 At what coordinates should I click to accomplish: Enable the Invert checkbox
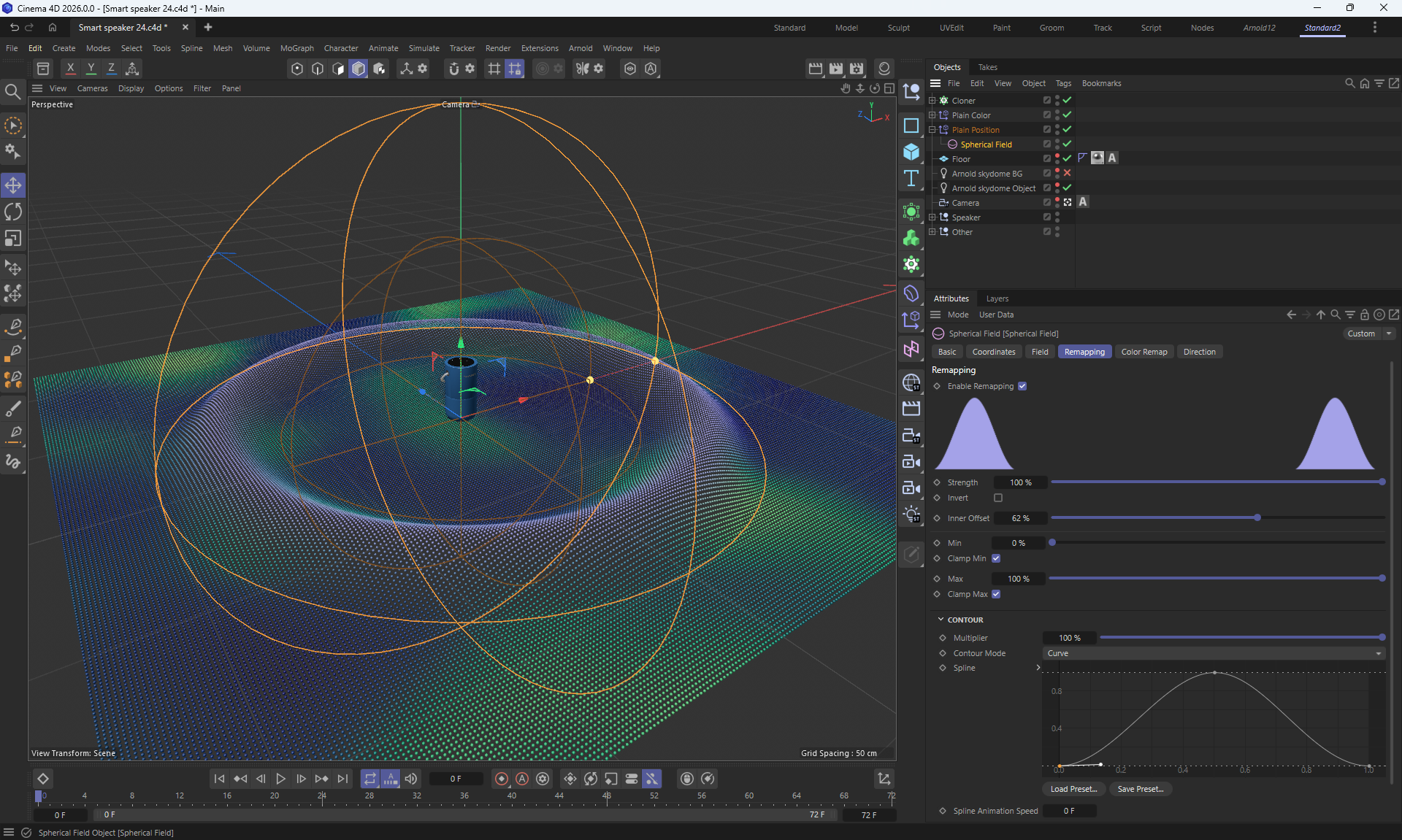point(998,498)
